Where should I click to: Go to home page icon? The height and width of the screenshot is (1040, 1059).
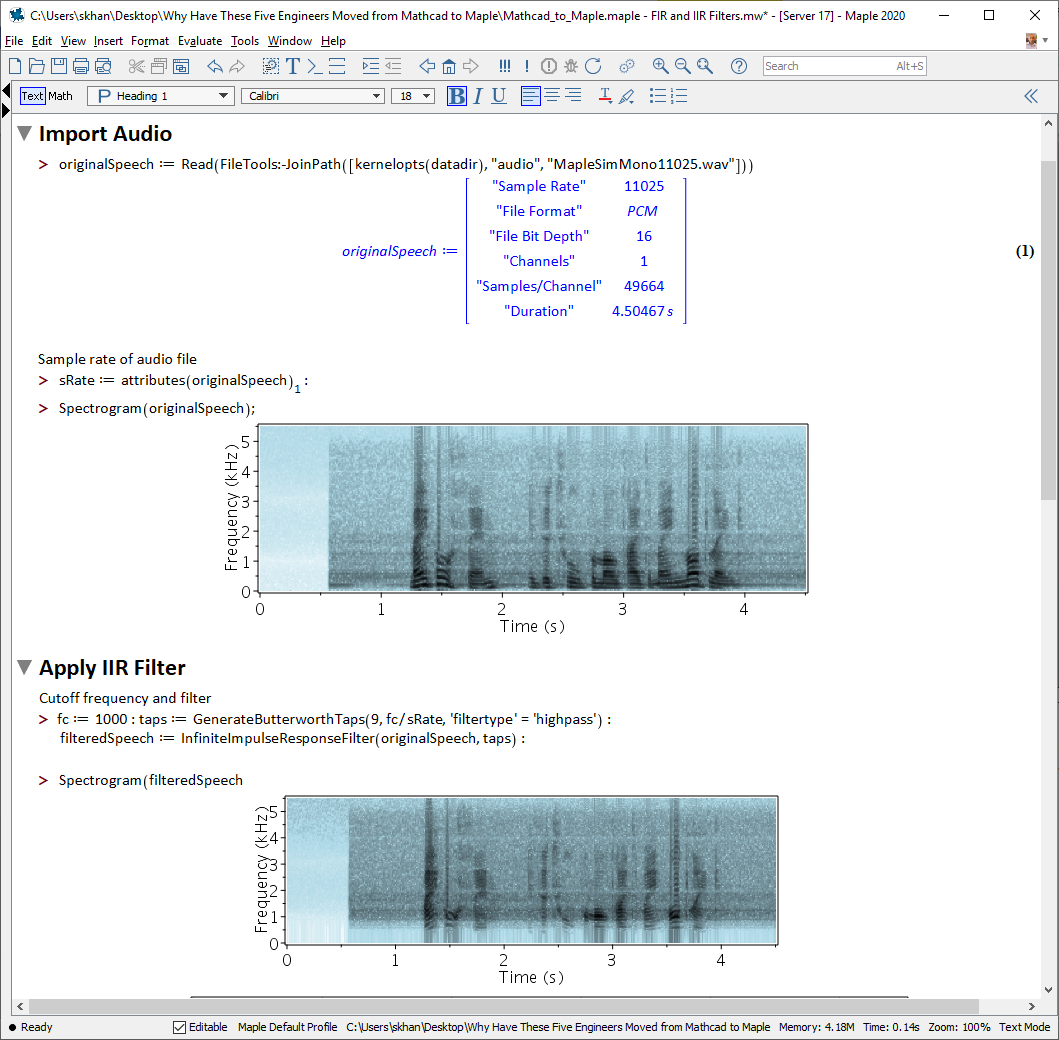point(449,66)
